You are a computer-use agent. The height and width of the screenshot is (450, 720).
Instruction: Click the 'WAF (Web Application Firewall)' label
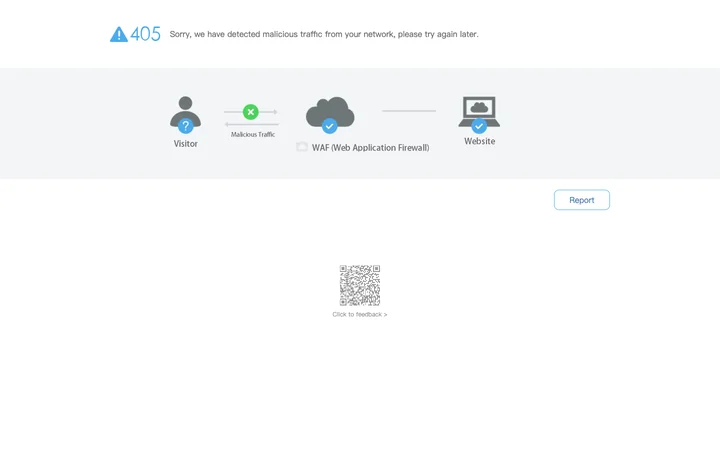371,147
